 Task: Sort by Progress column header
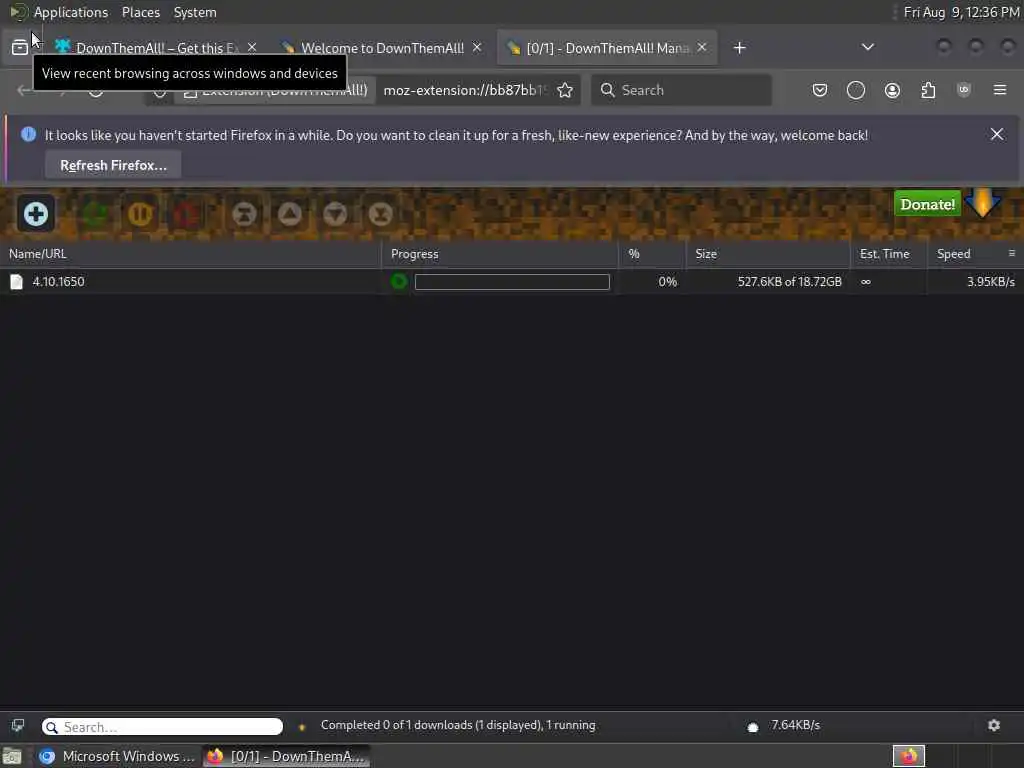tap(500, 254)
